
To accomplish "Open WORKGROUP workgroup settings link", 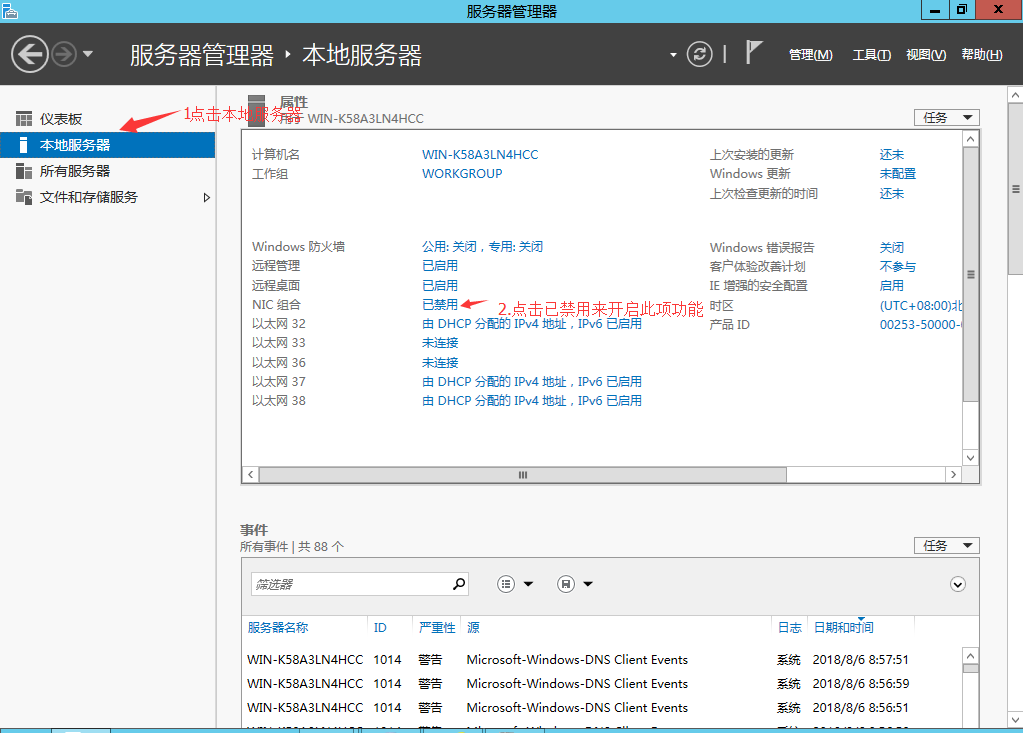I will [x=461, y=173].
